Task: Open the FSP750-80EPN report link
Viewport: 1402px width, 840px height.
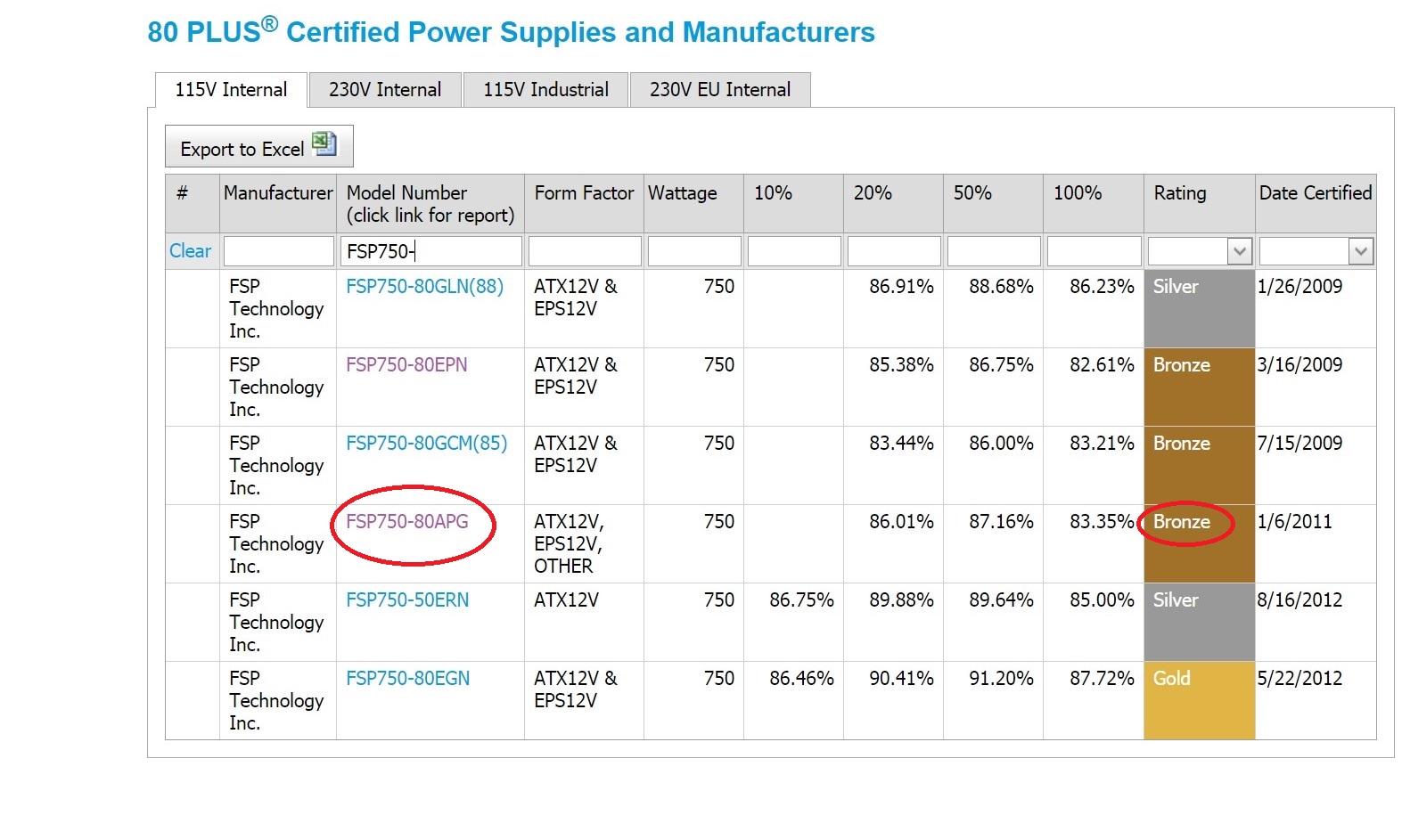Action: (406, 365)
